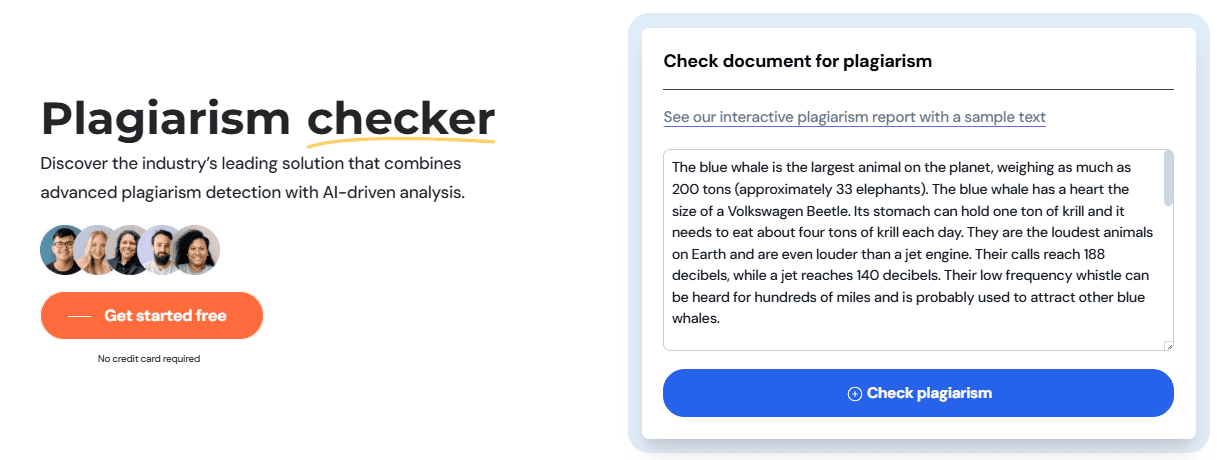Click the Plagiarism checker heading

(268, 118)
